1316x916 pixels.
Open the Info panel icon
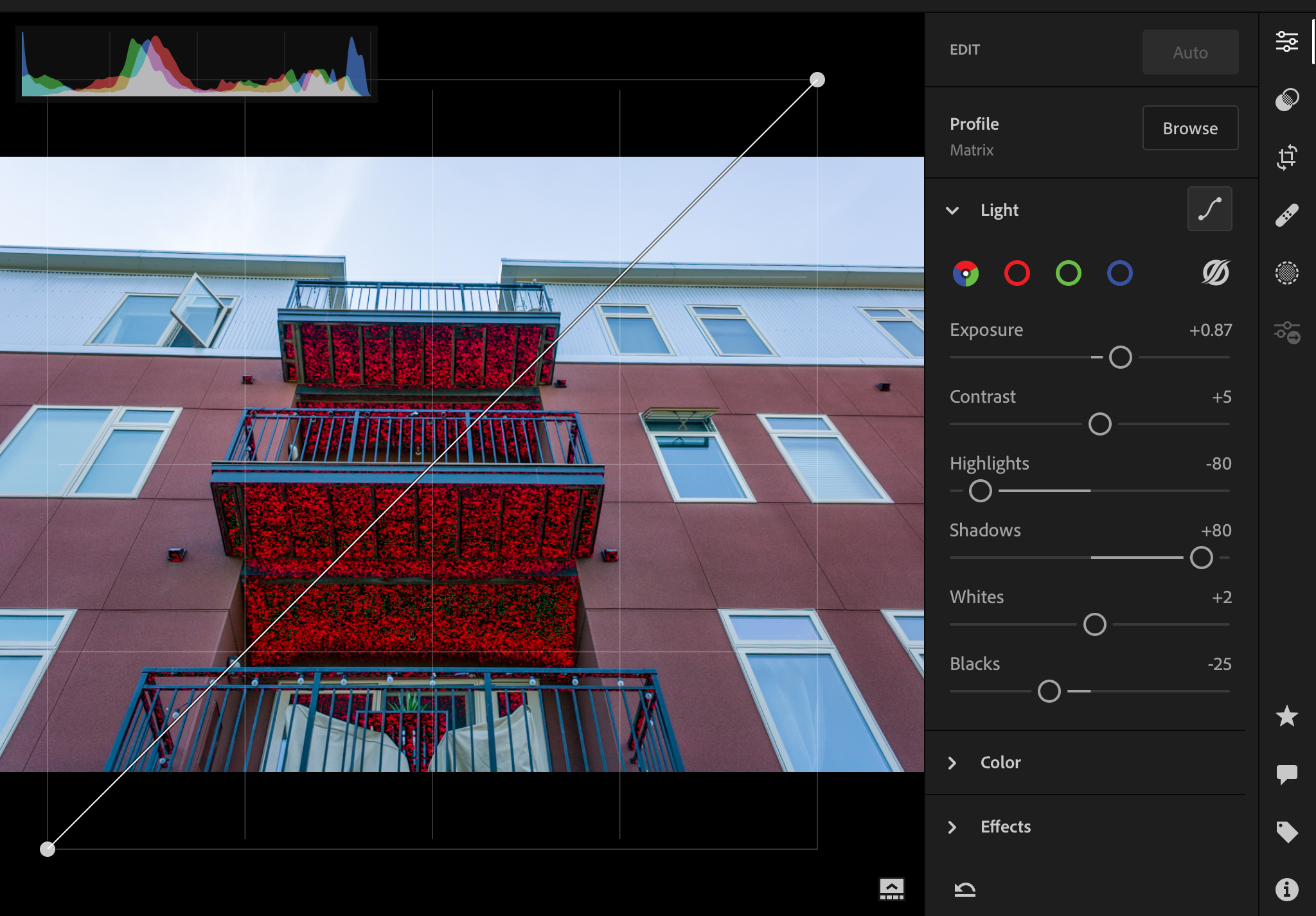point(1286,890)
